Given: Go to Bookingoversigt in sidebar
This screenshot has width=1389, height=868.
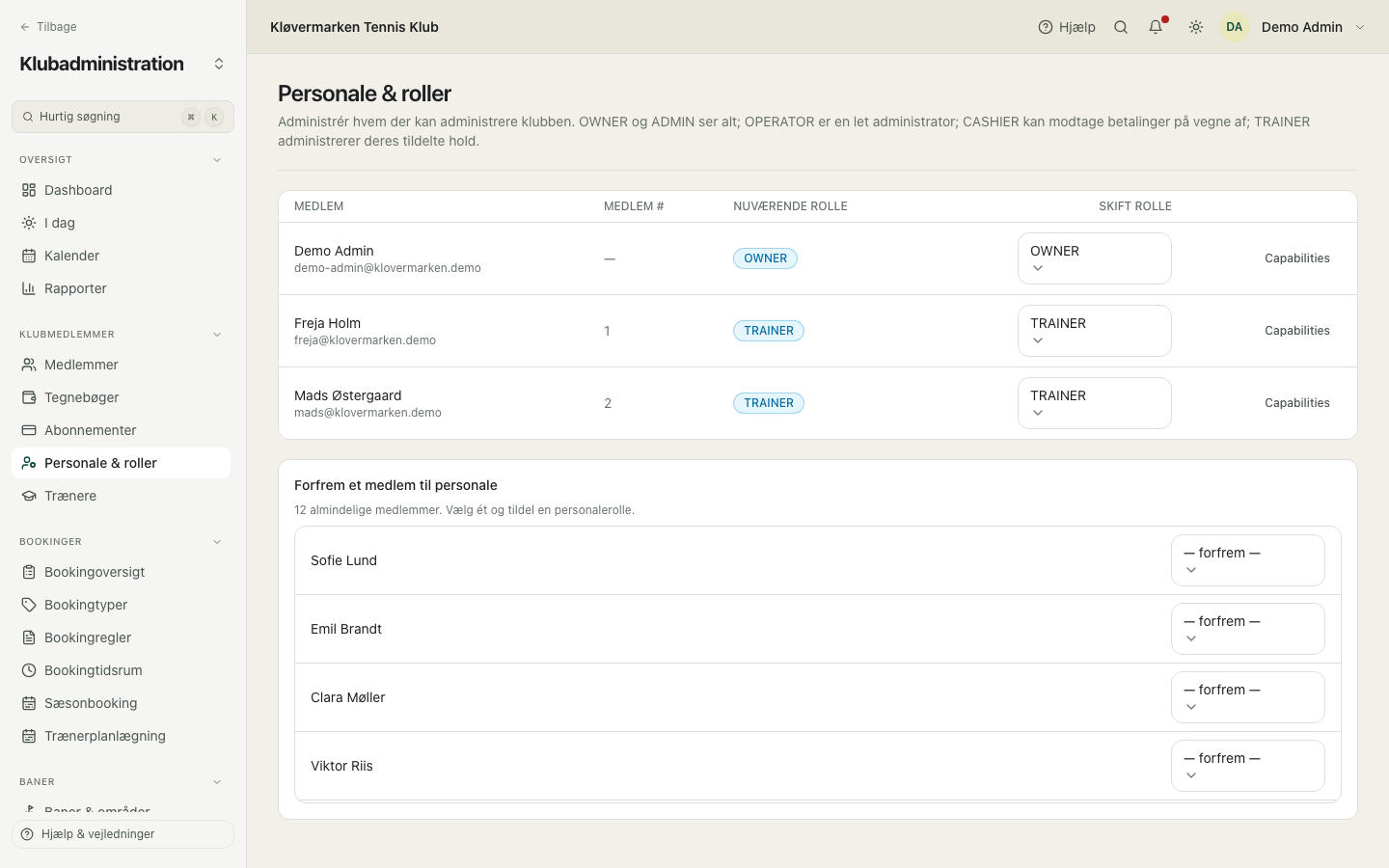Looking at the screenshot, I should (121, 572).
